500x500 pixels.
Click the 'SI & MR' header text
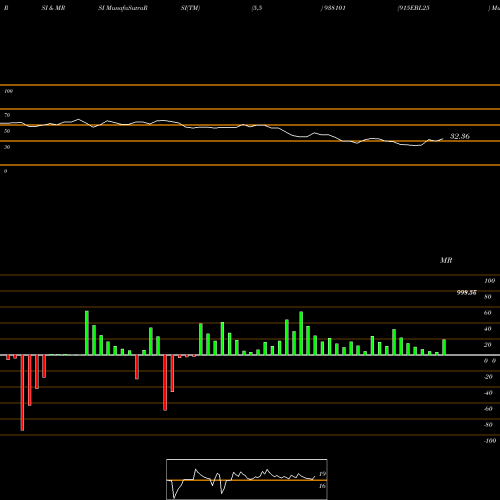click(53, 8)
